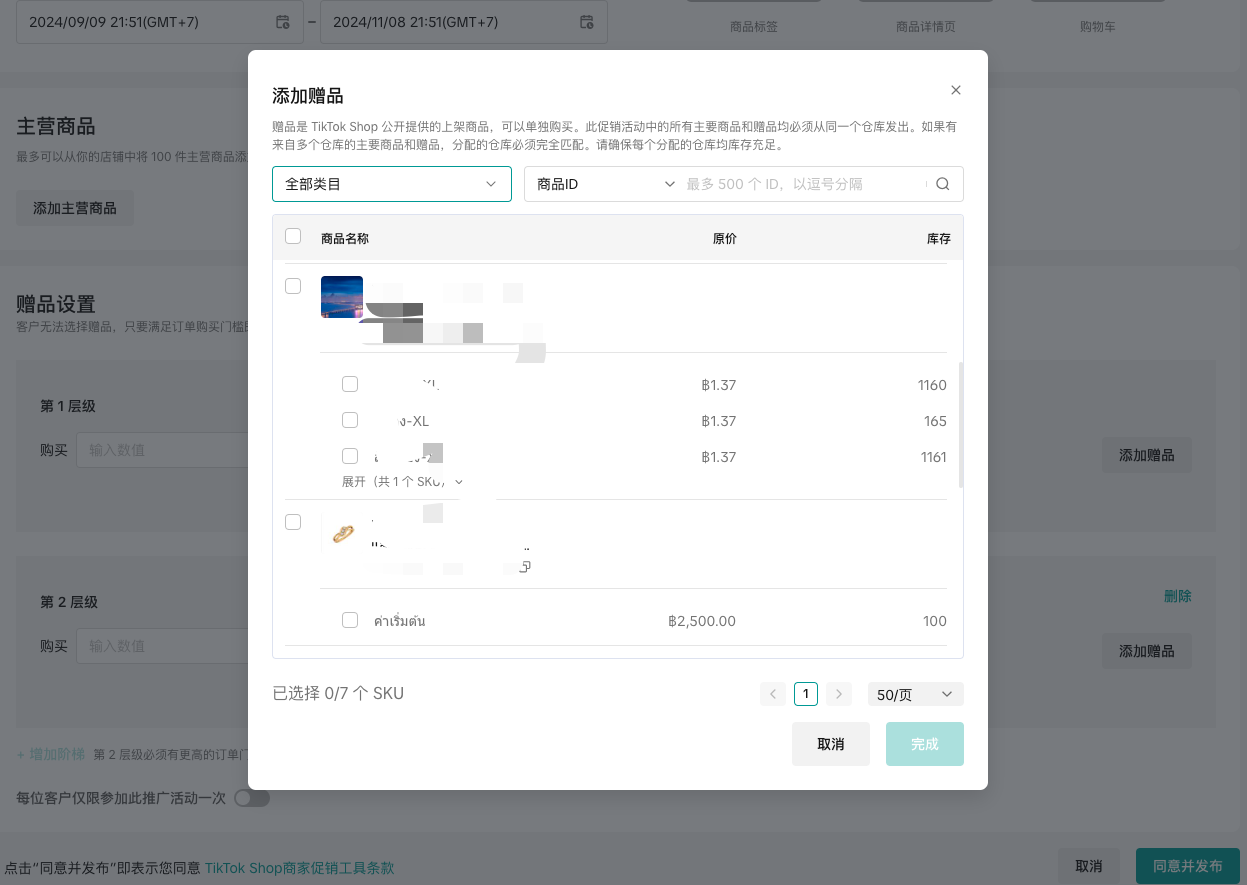Viewport: 1247px width, 885px height.
Task: Close the 添加赠品 dialog
Action: click(x=955, y=90)
